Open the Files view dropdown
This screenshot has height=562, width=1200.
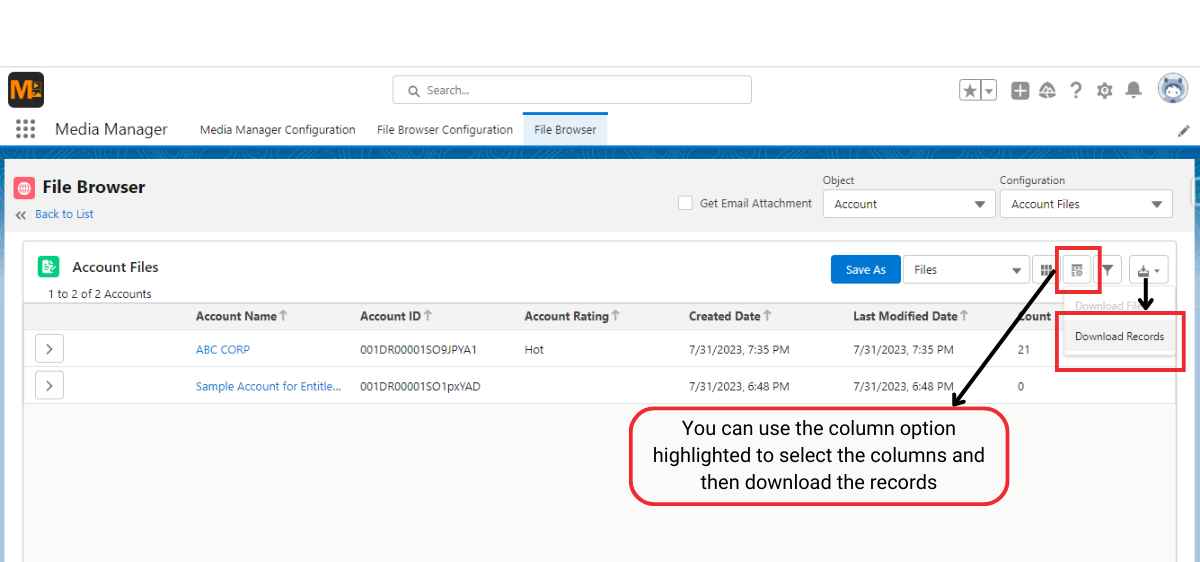click(966, 270)
